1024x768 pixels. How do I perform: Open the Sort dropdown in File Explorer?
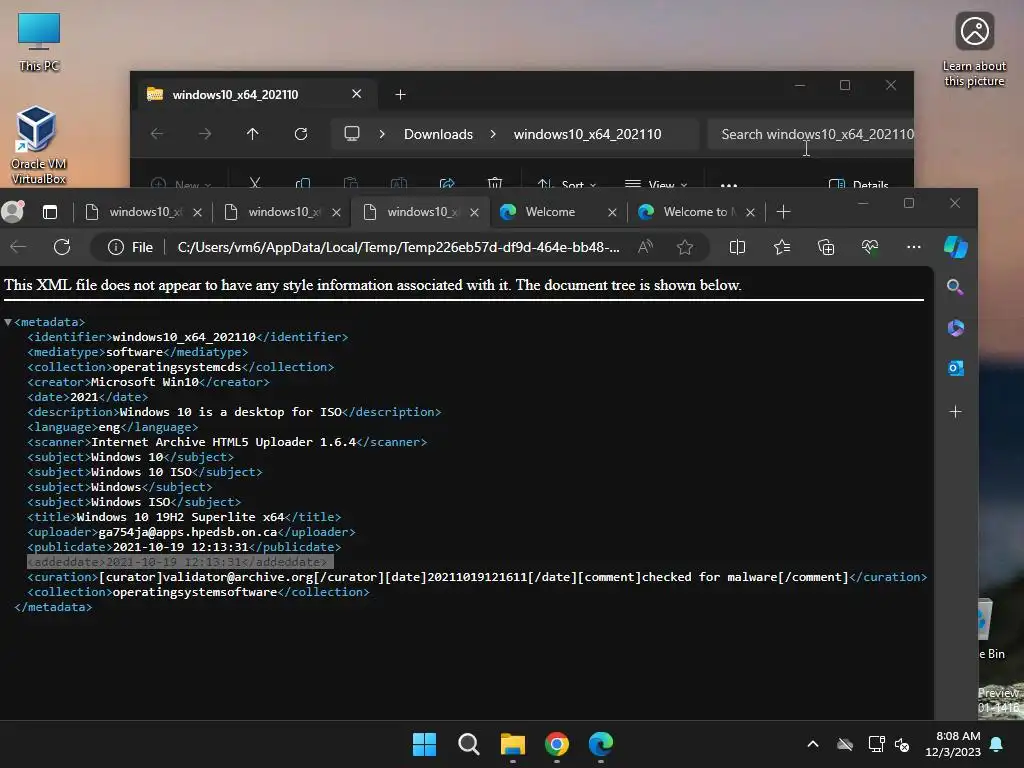pyautogui.click(x=566, y=183)
